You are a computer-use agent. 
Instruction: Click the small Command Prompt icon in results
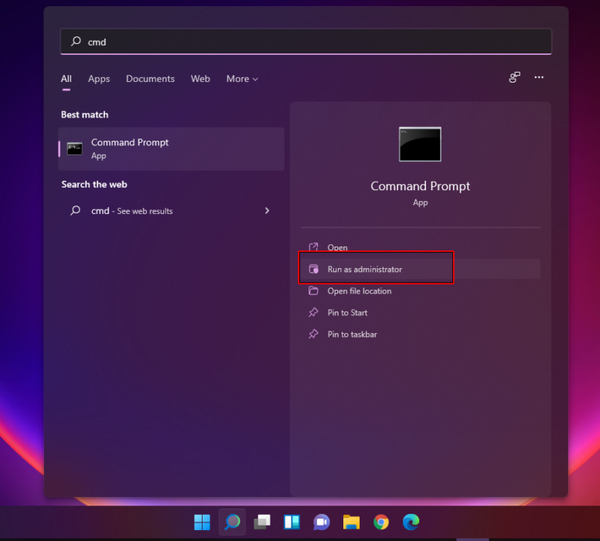click(x=75, y=149)
